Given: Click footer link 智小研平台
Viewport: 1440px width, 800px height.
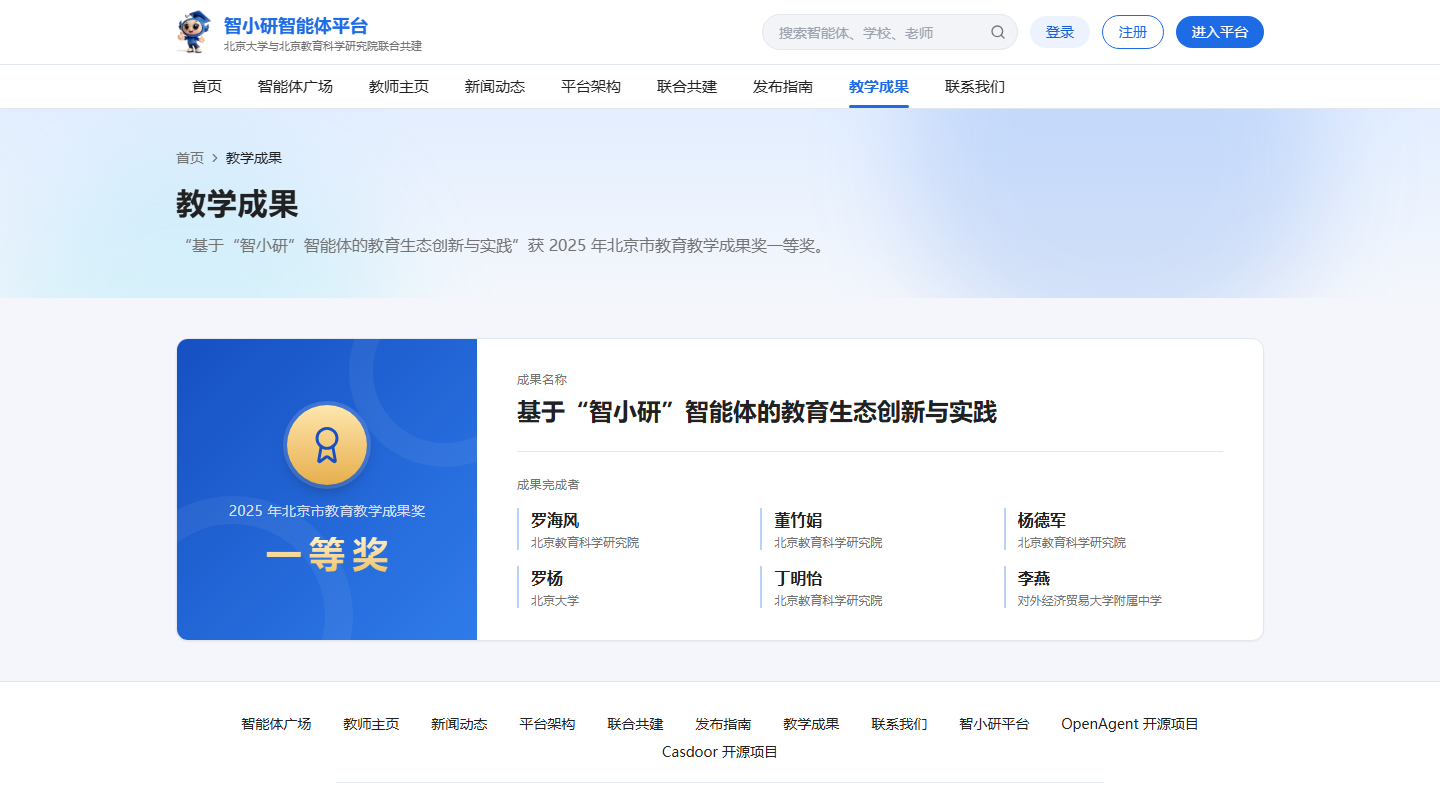Looking at the screenshot, I should click(x=994, y=724).
